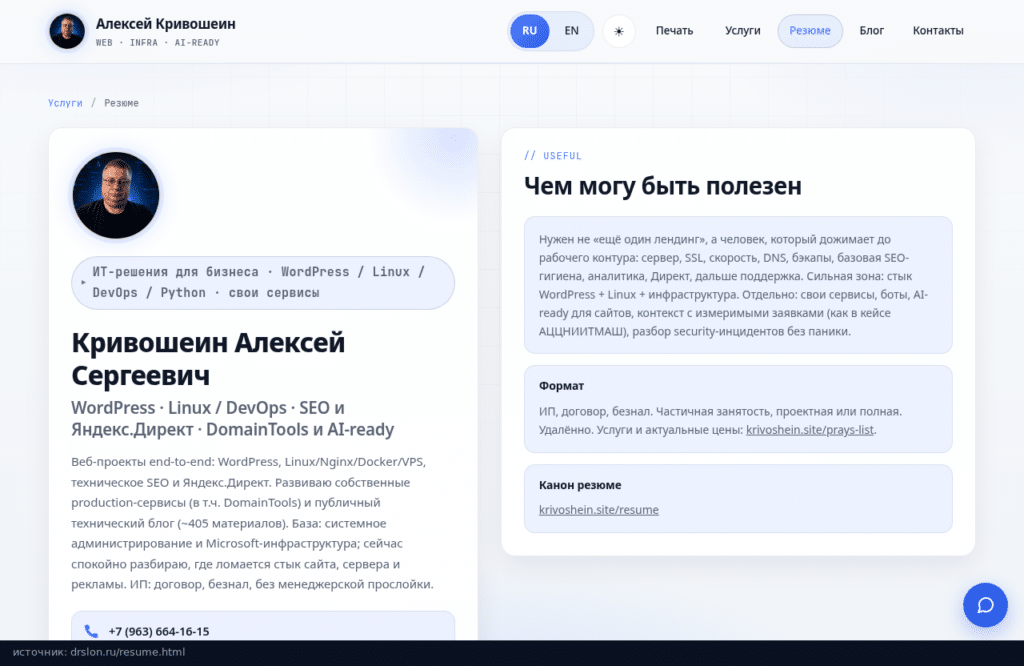Open the Блог page

(871, 31)
